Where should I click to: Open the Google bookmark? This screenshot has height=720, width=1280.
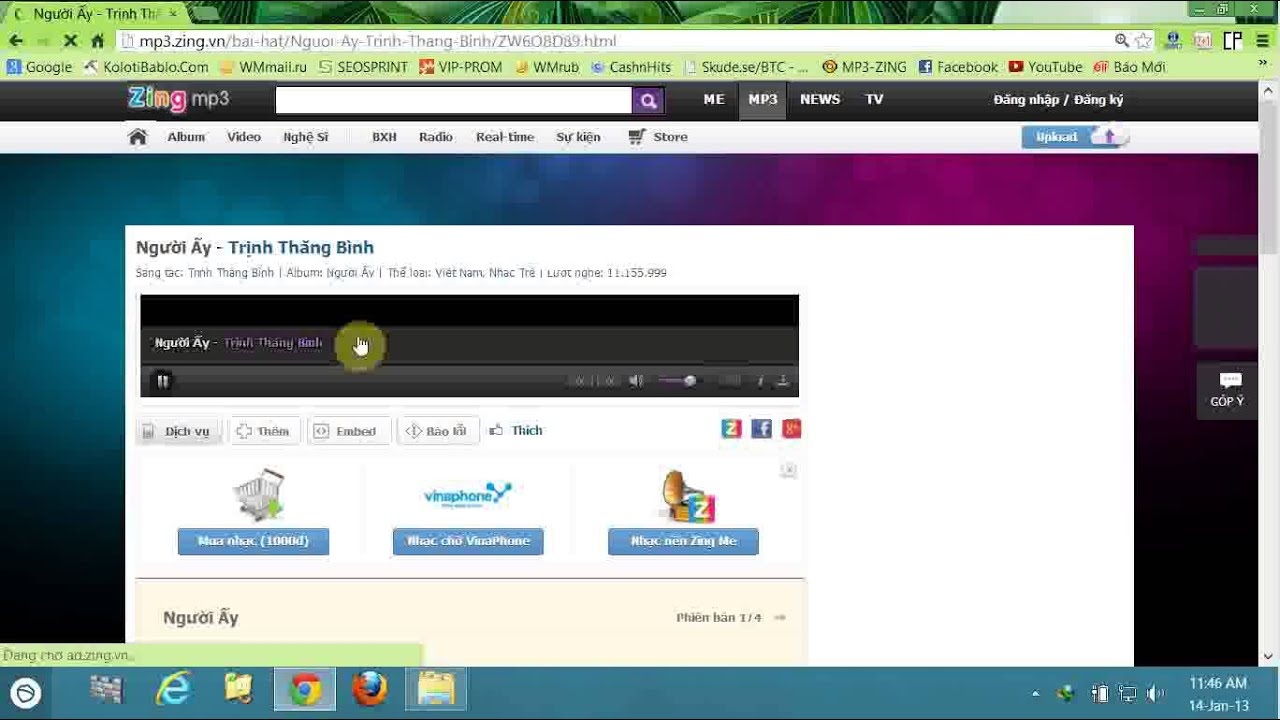click(40, 67)
